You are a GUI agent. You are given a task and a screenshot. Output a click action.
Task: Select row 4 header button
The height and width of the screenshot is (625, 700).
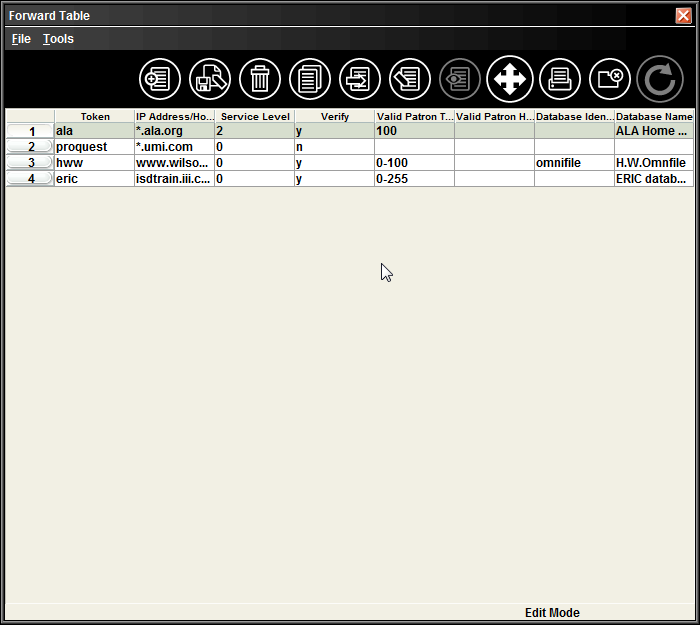click(x=30, y=179)
